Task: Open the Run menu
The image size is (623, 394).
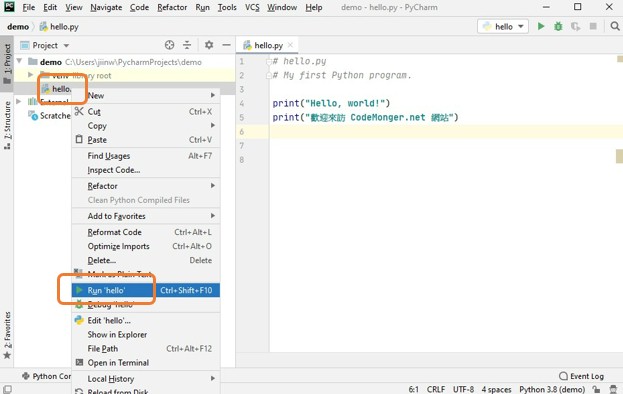Action: pos(203,7)
